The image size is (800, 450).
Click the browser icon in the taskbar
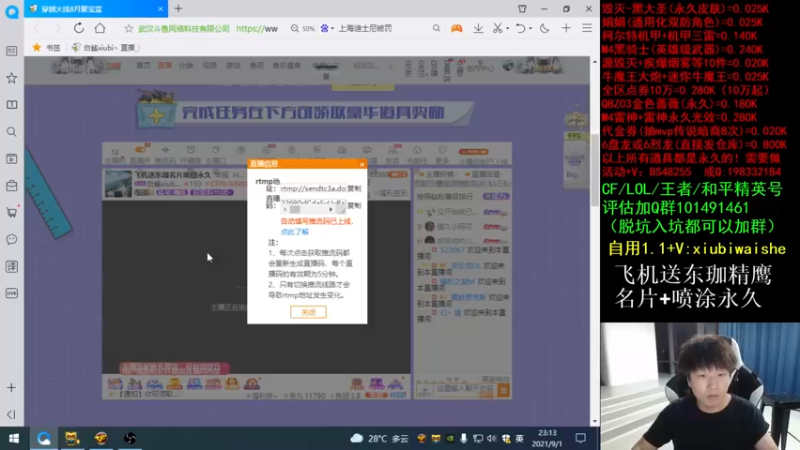click(43, 438)
